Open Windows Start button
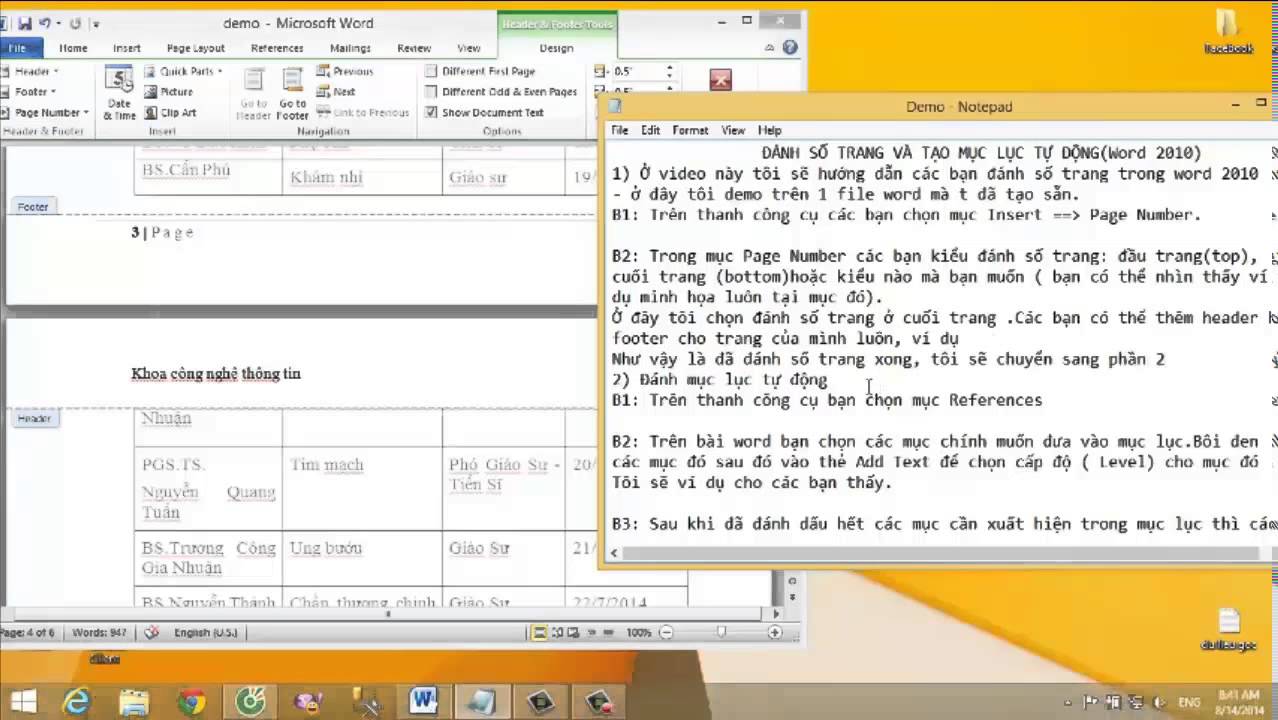 click(23, 701)
